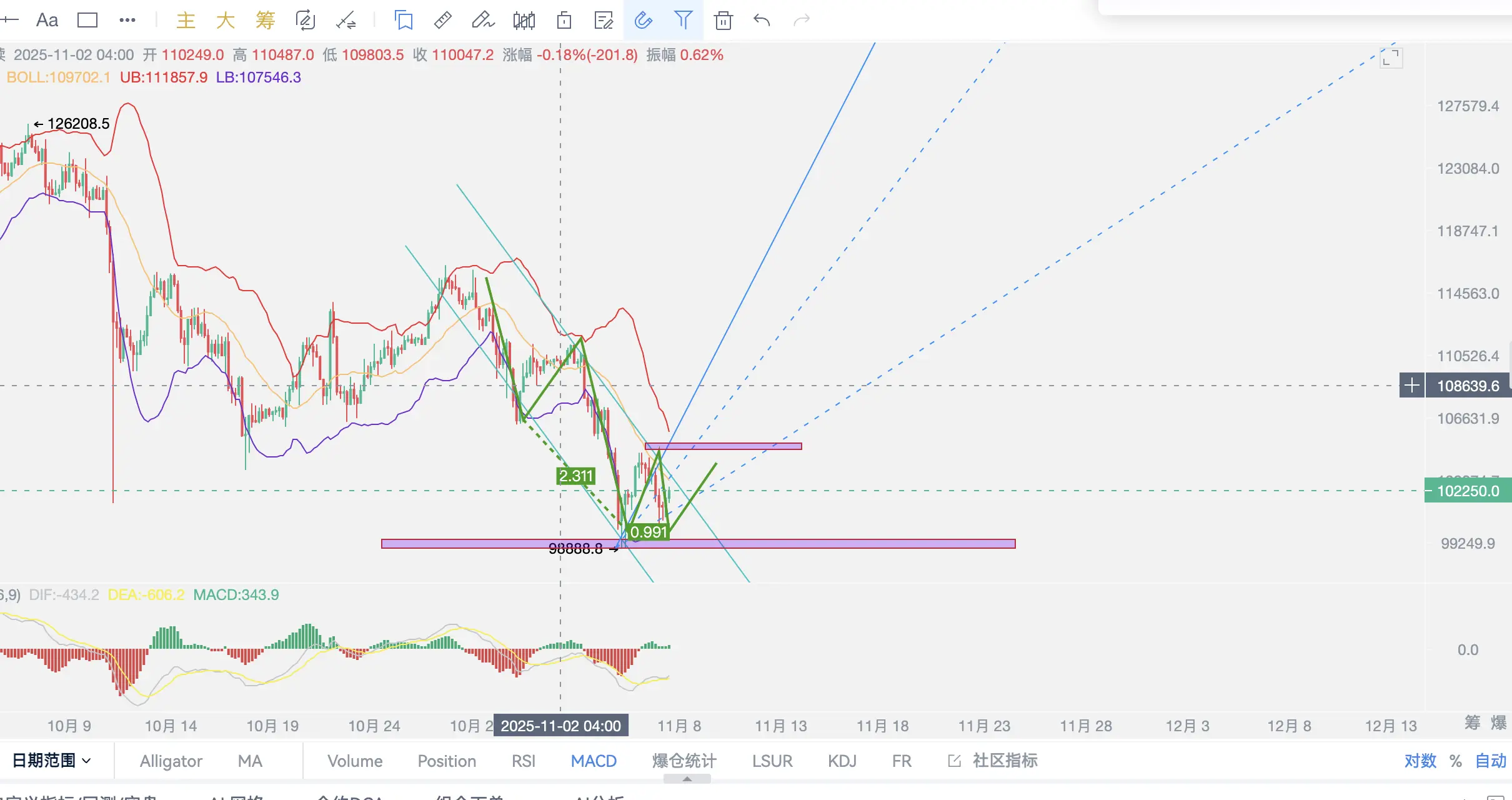Toggle logarithmic scale 对数
The image size is (1512, 800).
(1420, 761)
